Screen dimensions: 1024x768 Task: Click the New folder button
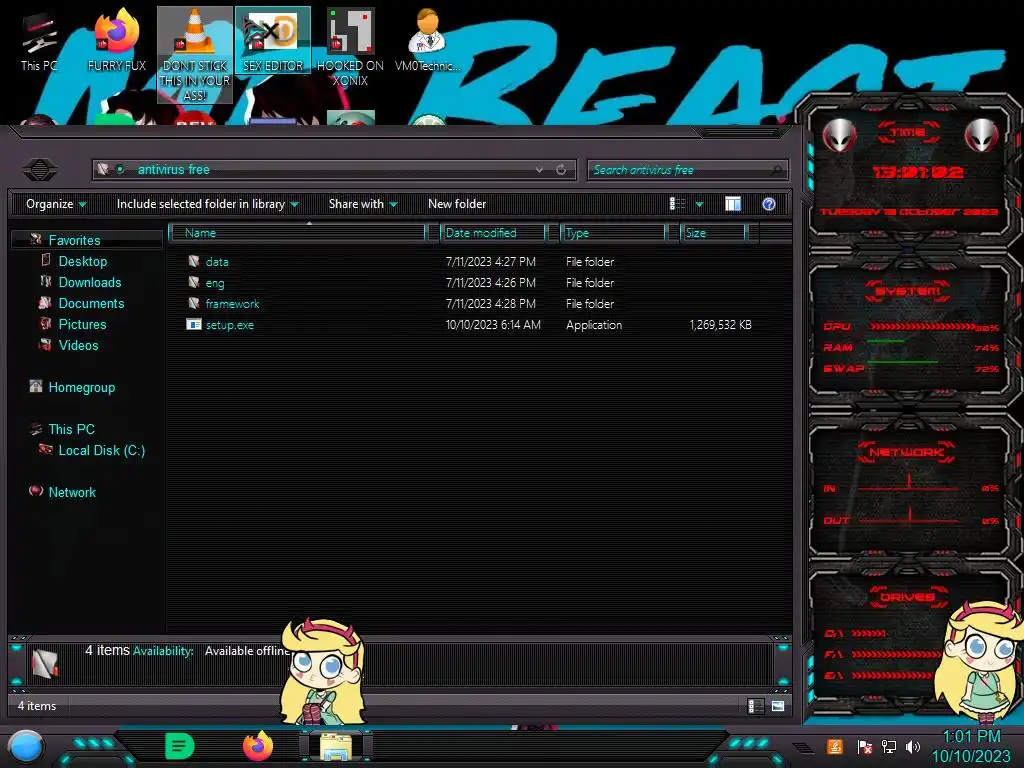[x=457, y=204]
